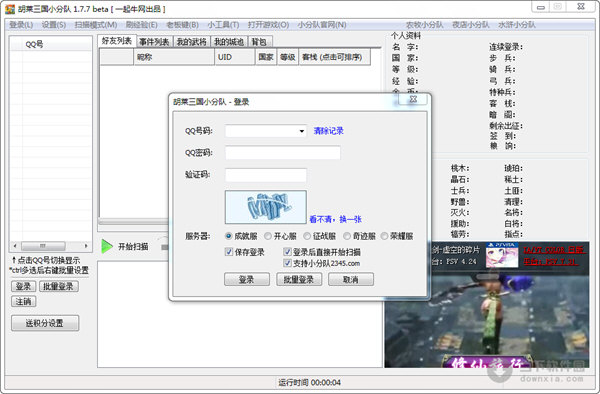
Task: Select the 开心服 server radio button
Action: click(268, 236)
